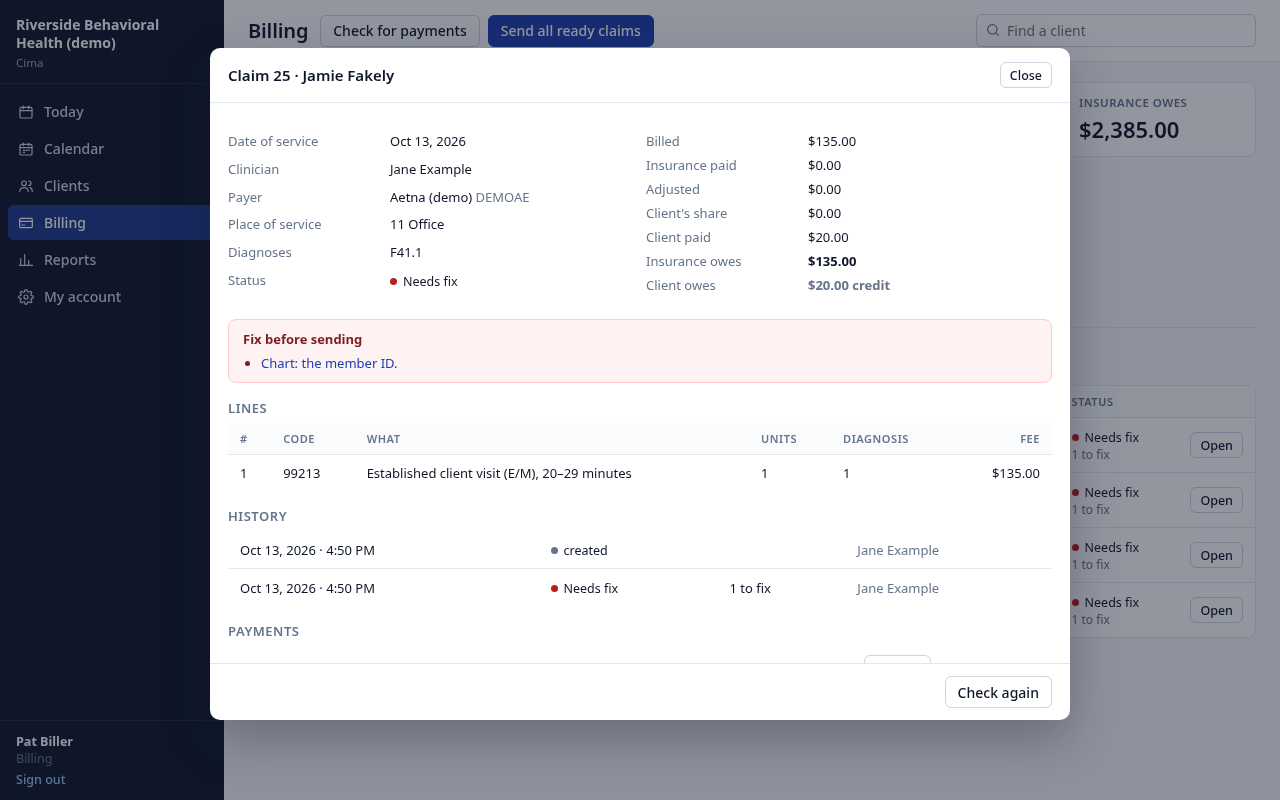Open Calendar from the sidebar menu

[112, 149]
